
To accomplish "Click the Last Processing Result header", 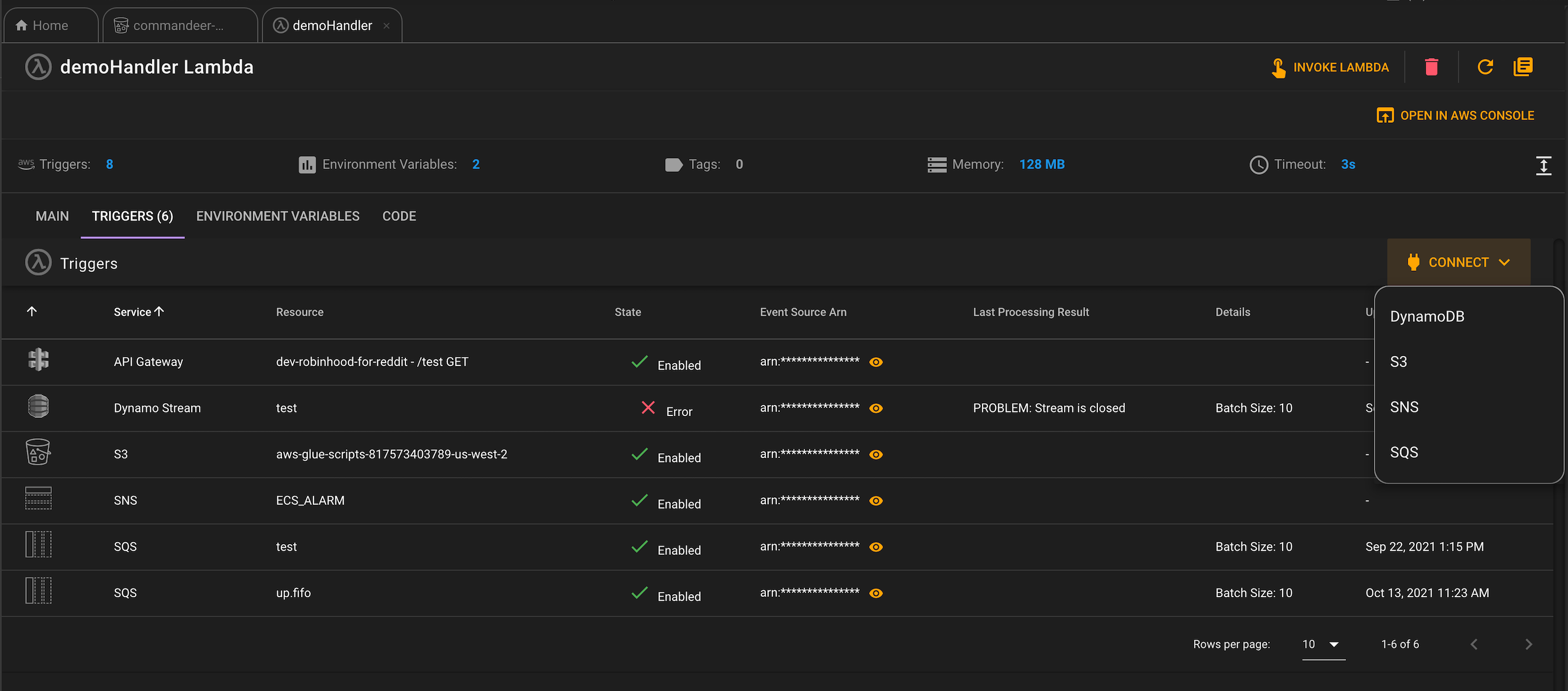I will coord(1030,312).
